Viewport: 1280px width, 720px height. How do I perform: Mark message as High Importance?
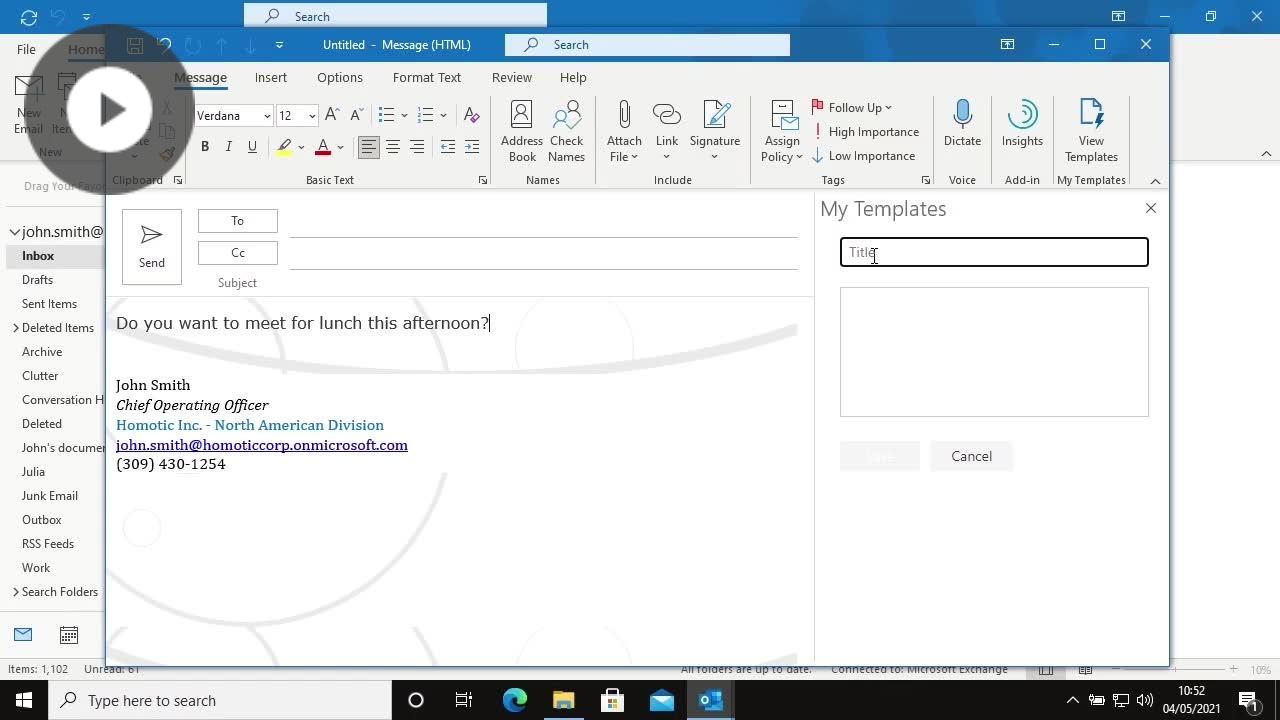pos(865,132)
